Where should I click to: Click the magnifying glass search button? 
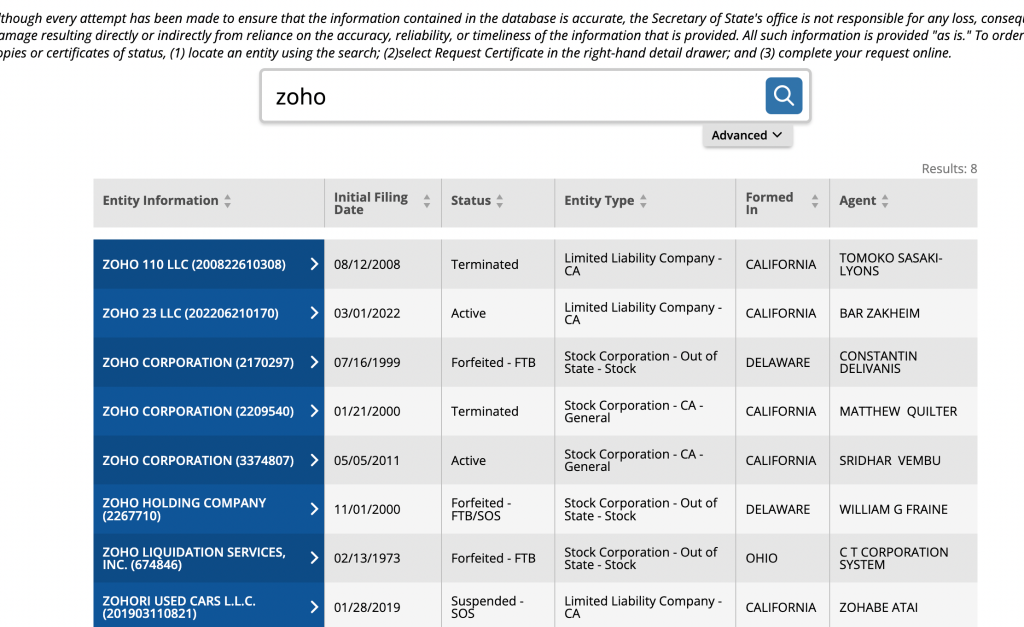tap(784, 96)
